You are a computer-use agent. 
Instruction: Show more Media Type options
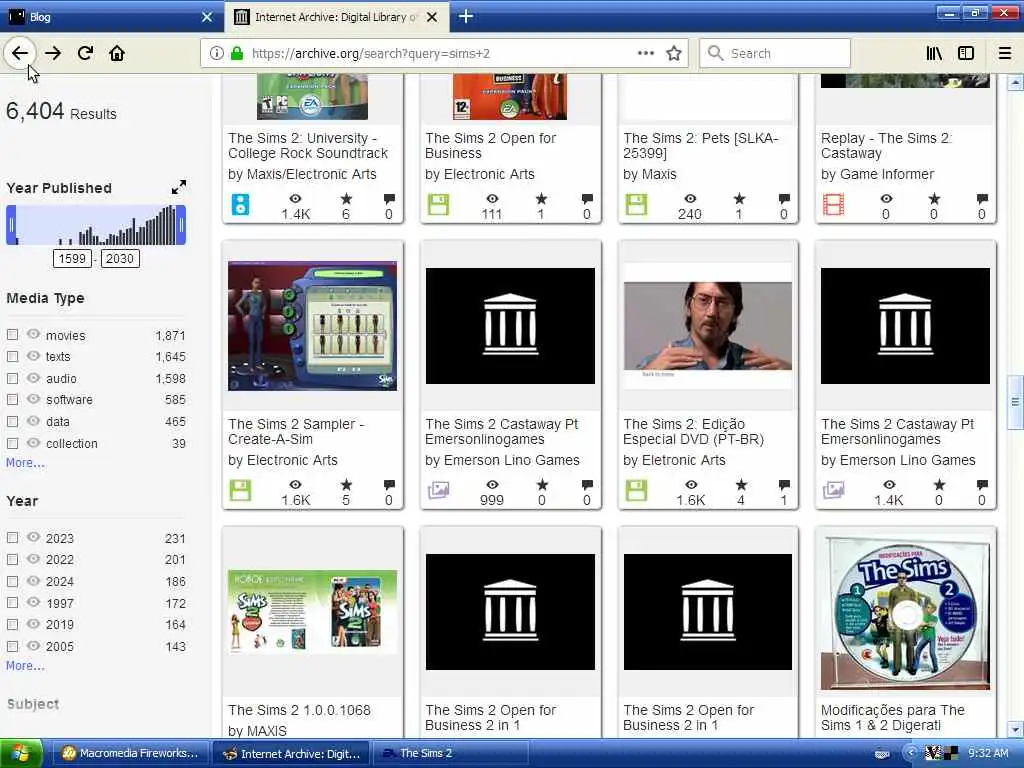tap(25, 462)
